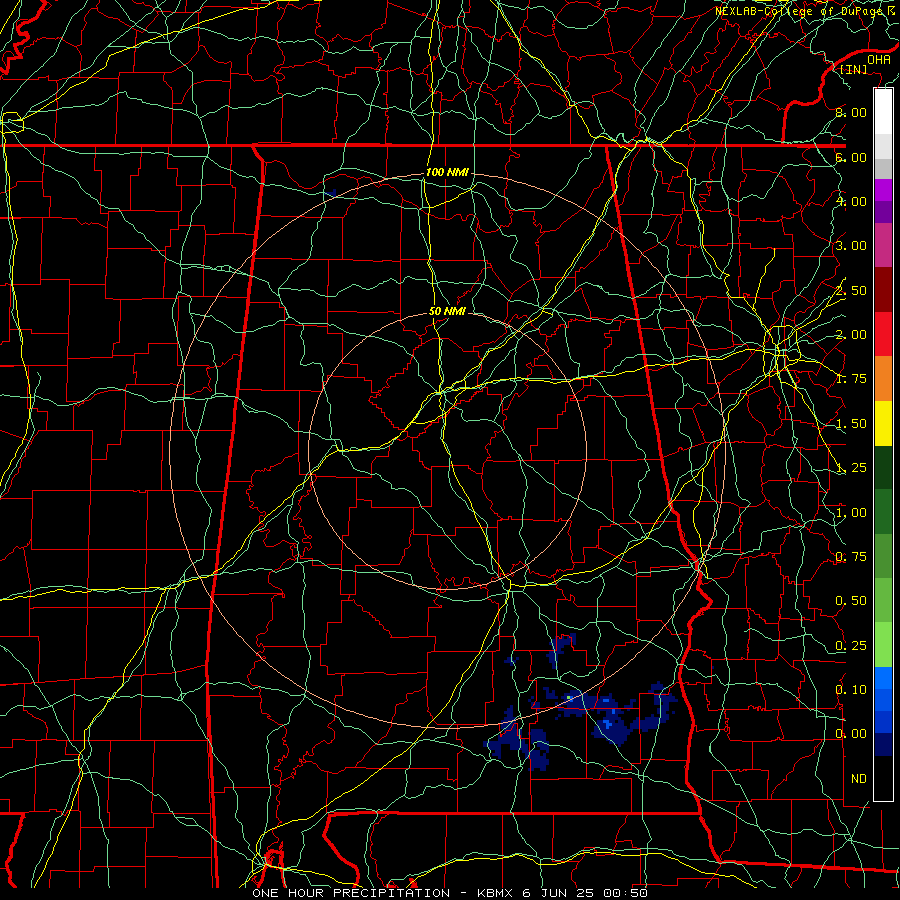Viewport: 900px width, 900px height.
Task: Select the 0.00 legend value
Action: pos(851,734)
